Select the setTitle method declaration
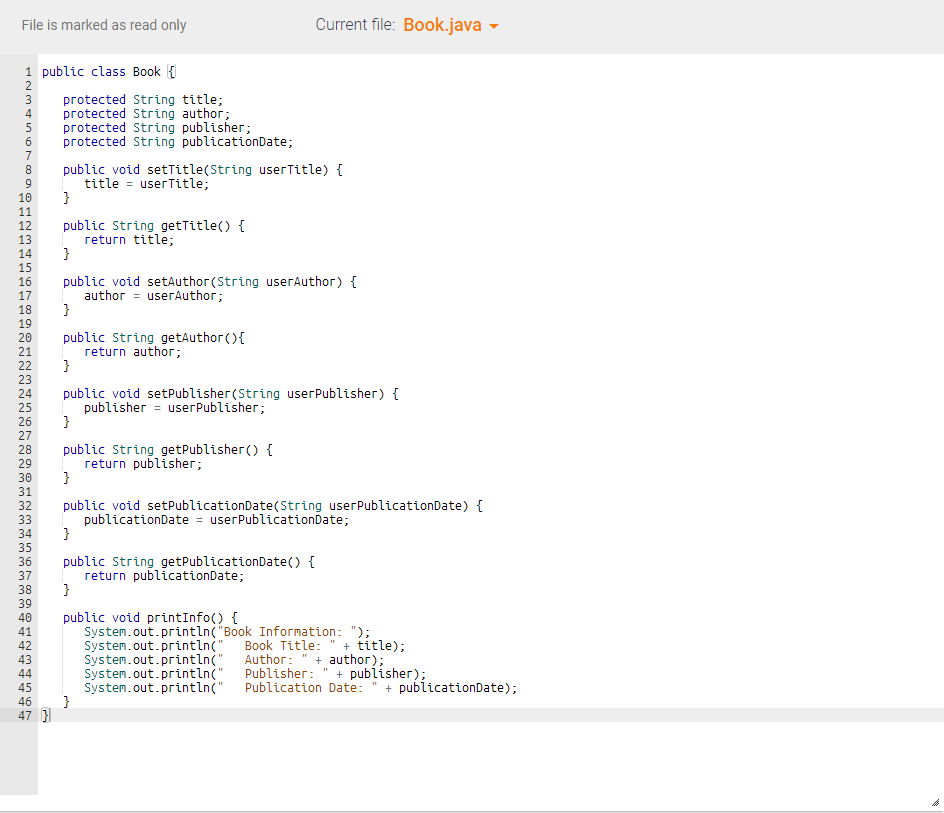This screenshot has height=813, width=944. pos(200,169)
